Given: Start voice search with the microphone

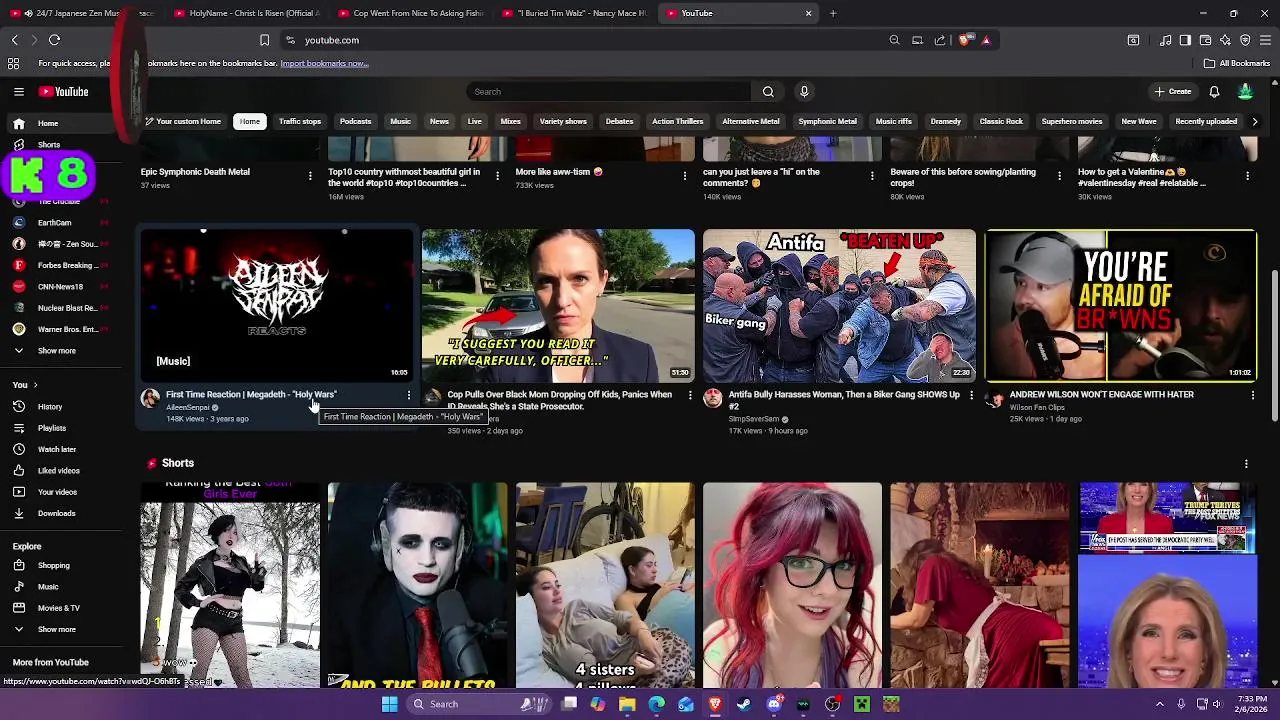Looking at the screenshot, I should tap(804, 92).
